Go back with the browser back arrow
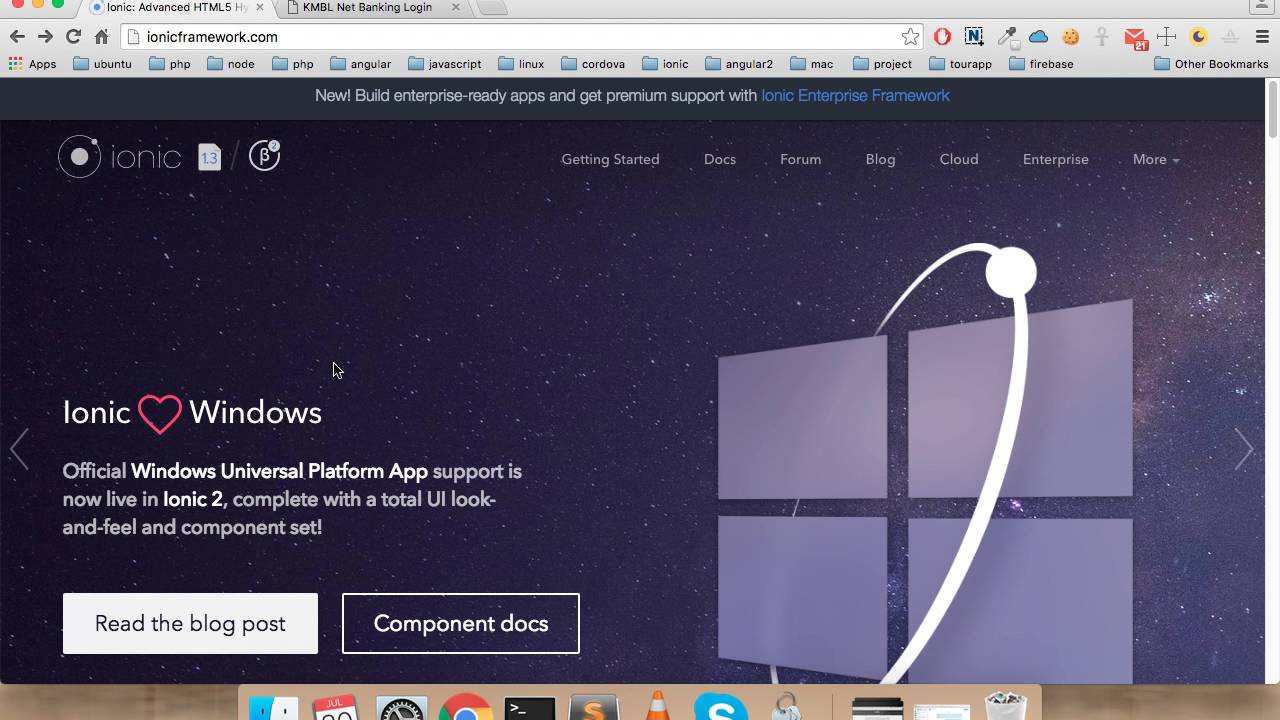 pos(17,37)
